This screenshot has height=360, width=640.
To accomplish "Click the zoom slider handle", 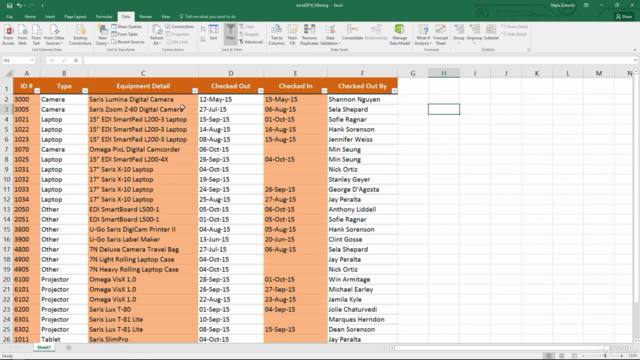I will [605, 356].
